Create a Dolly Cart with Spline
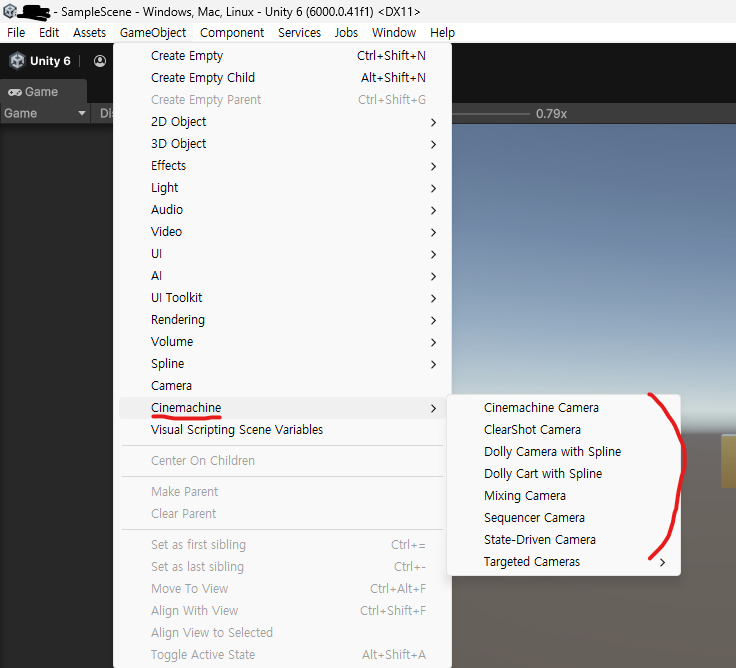736x668 pixels. tap(564, 474)
